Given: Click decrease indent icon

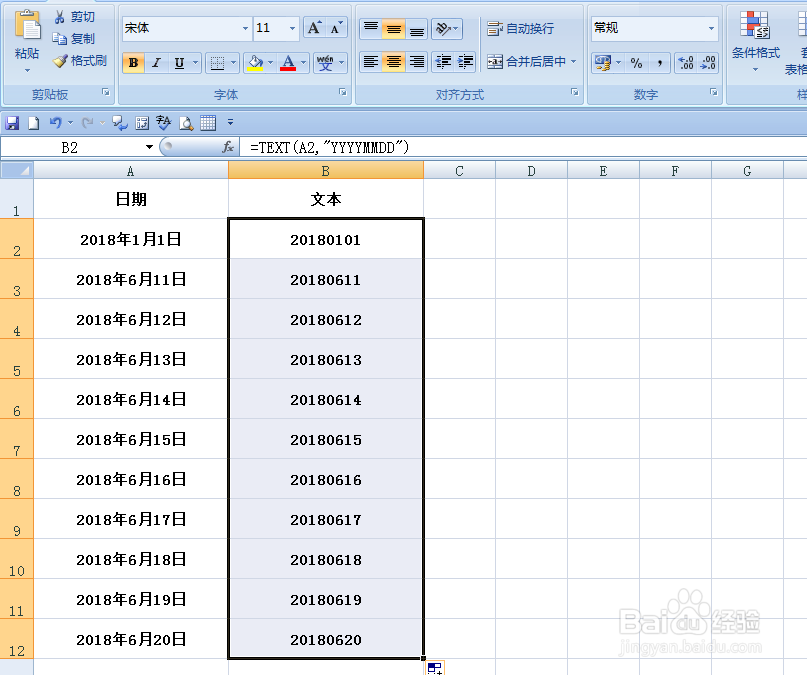Looking at the screenshot, I should point(443,62).
